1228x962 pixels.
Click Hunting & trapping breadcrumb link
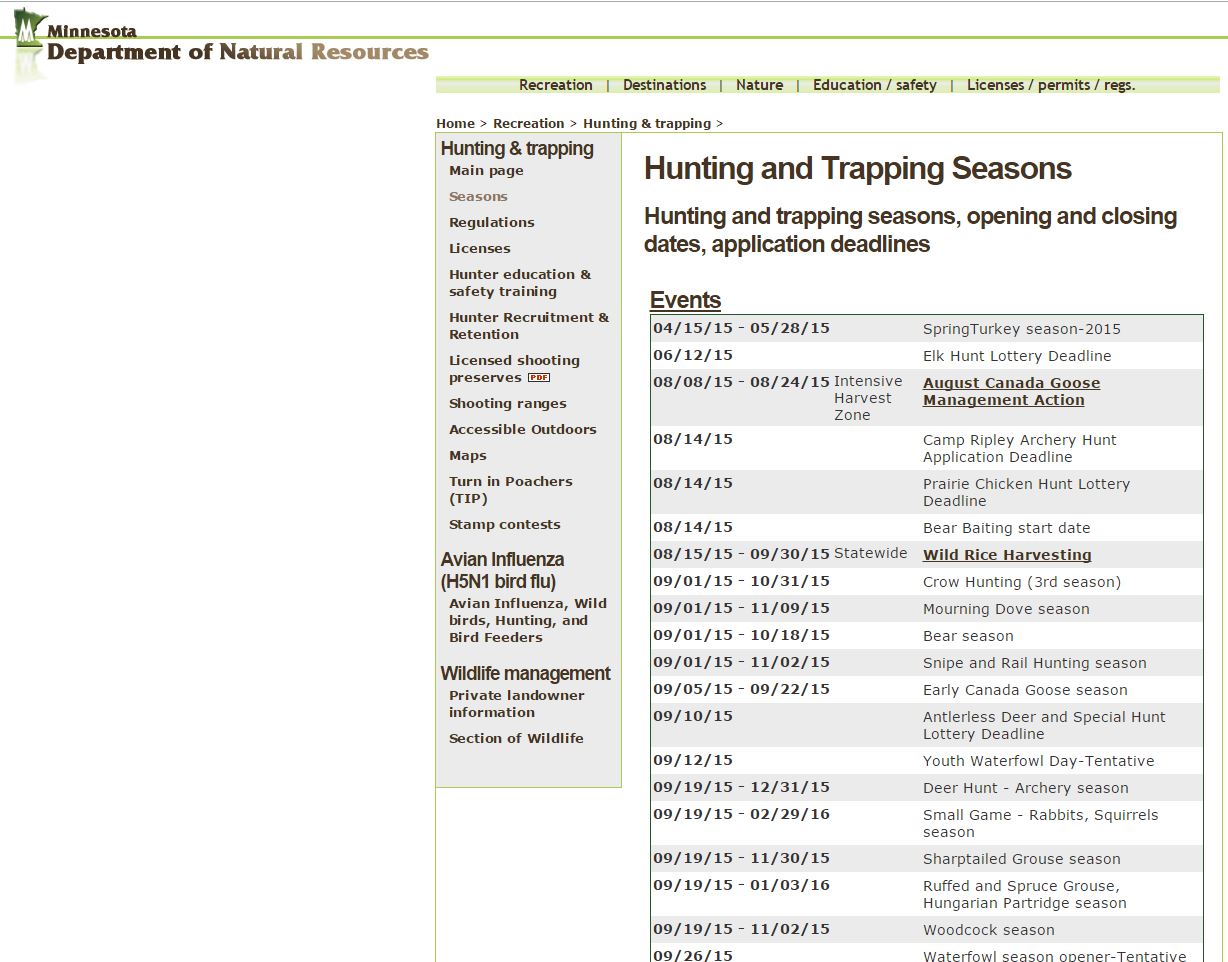click(x=646, y=124)
